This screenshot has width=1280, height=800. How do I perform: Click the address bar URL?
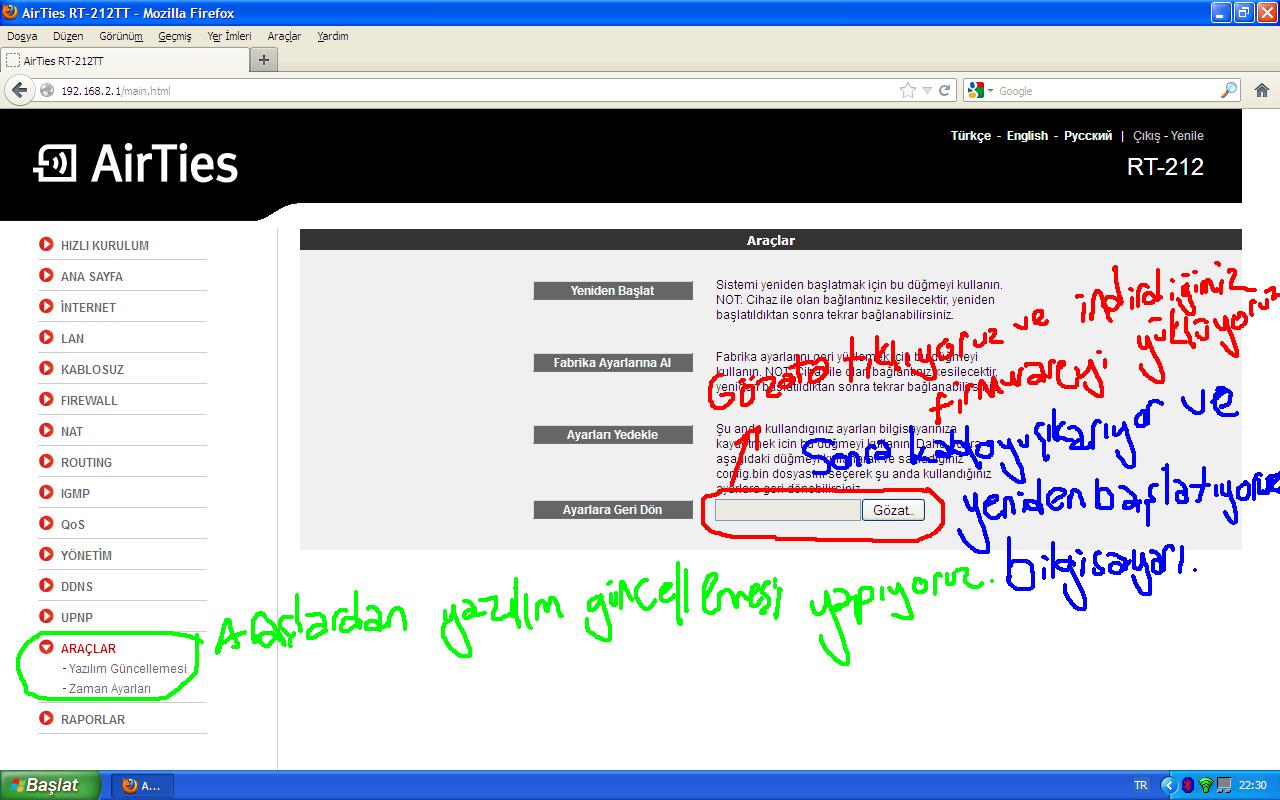(116, 91)
